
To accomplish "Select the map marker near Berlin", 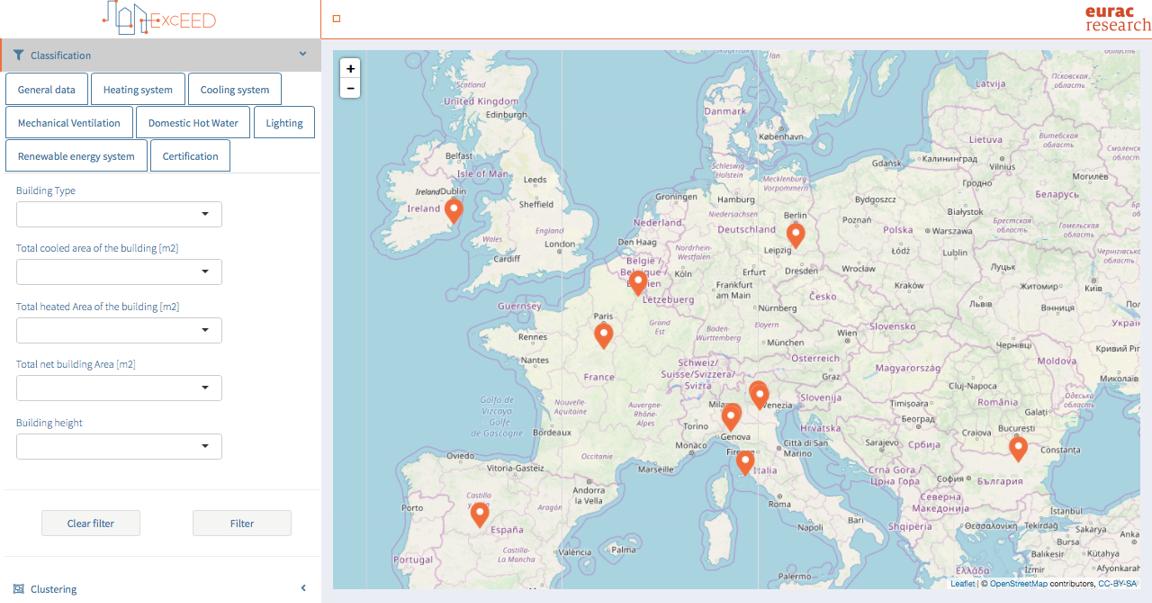I will [x=795, y=233].
